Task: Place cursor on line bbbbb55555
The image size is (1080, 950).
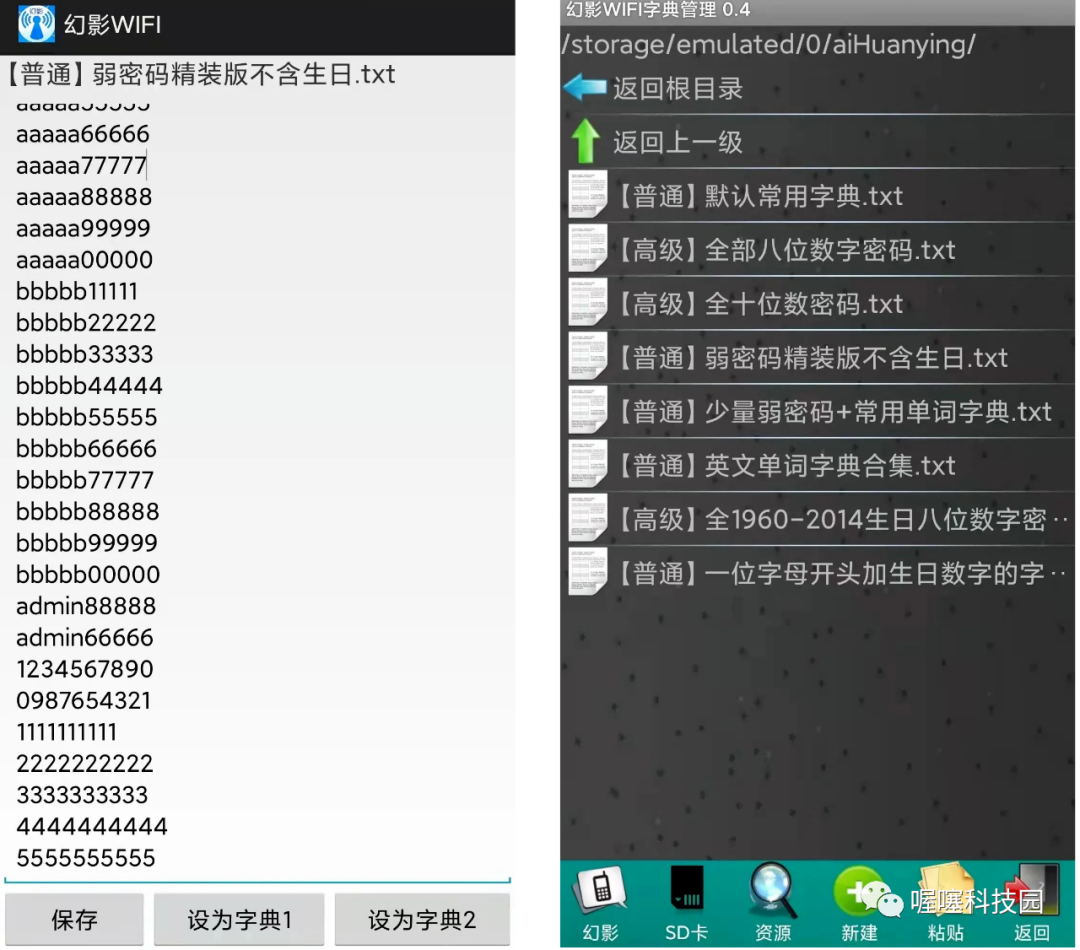Action: 86,417
